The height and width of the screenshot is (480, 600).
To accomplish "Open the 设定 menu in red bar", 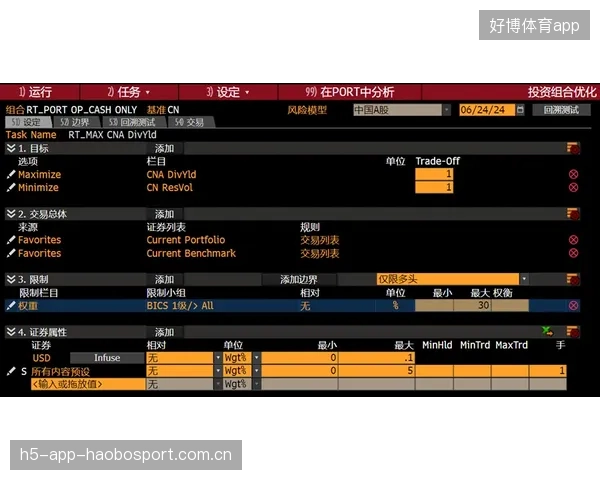I will 228,92.
